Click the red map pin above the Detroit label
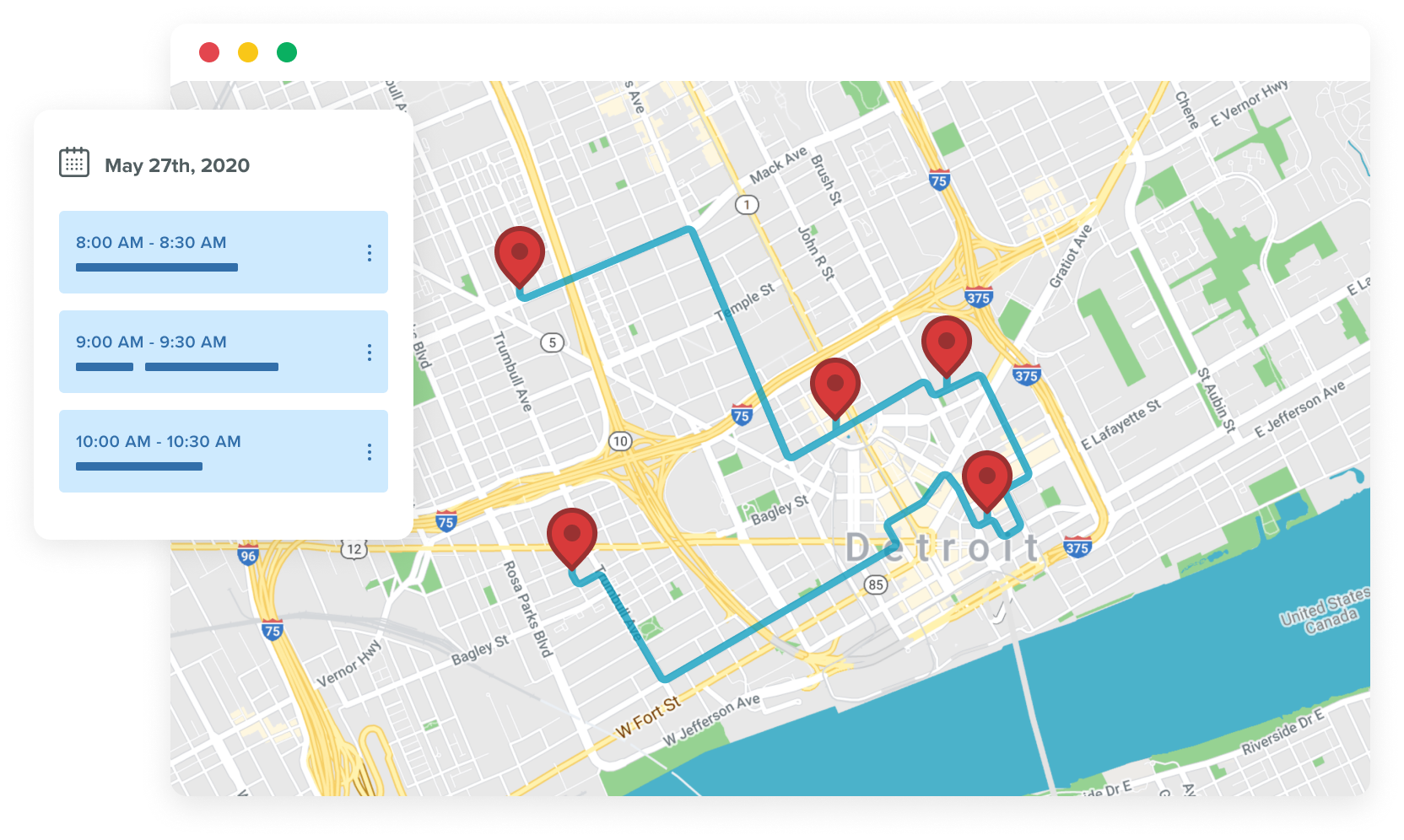 pos(987,482)
